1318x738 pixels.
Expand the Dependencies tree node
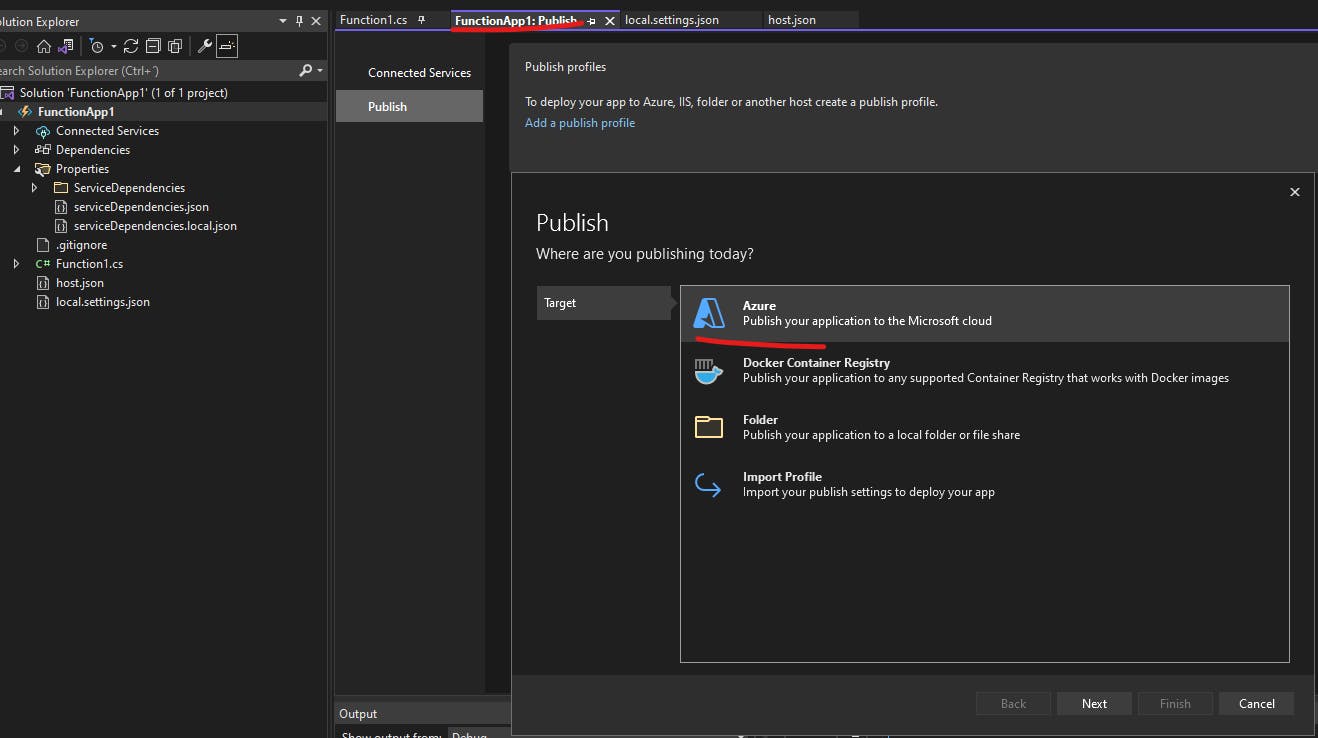(16, 149)
